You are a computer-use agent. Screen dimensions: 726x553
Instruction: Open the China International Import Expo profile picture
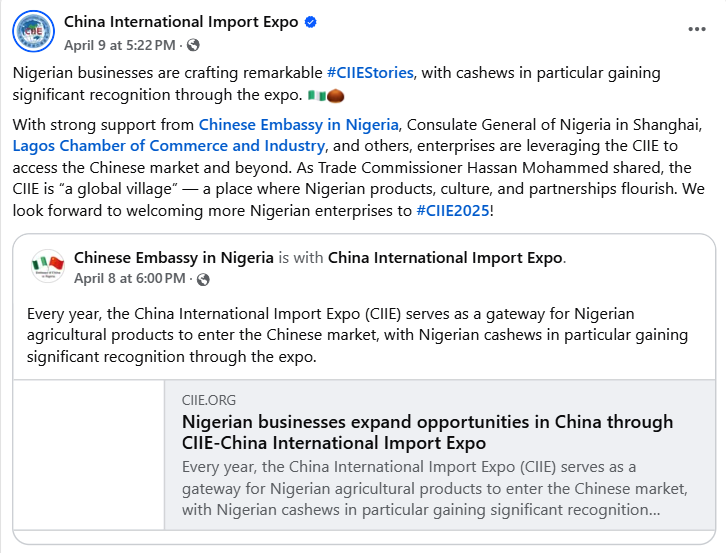[x=33, y=31]
